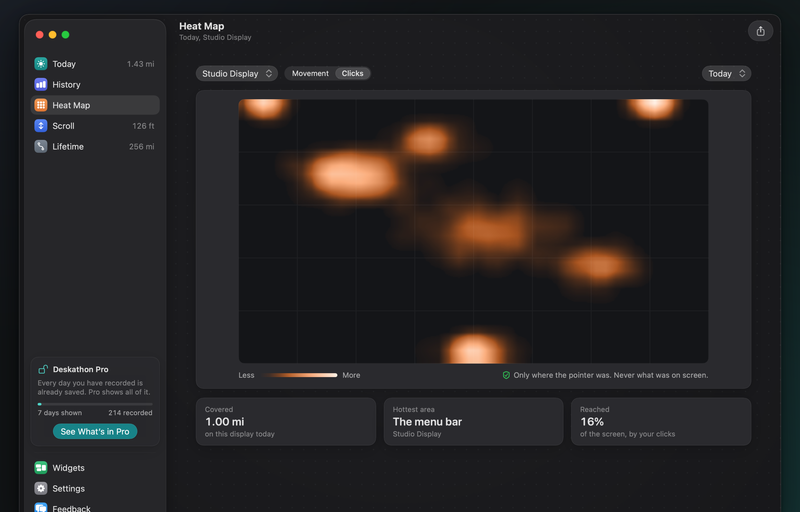Image resolution: width=800 pixels, height=512 pixels.
Task: Click the large hotspot on heat map left
Action: [x=353, y=175]
